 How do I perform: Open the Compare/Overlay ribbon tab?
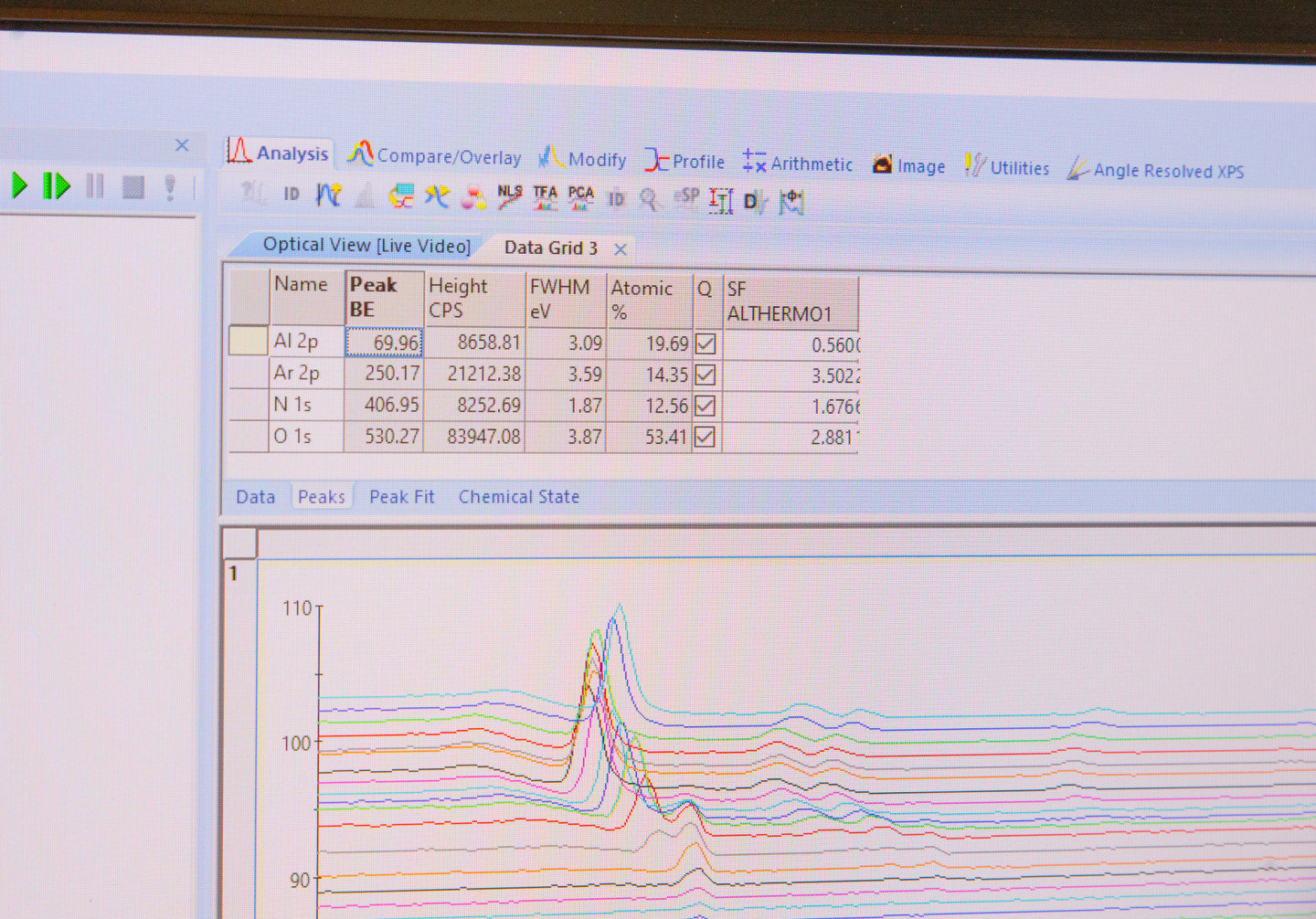point(435,156)
